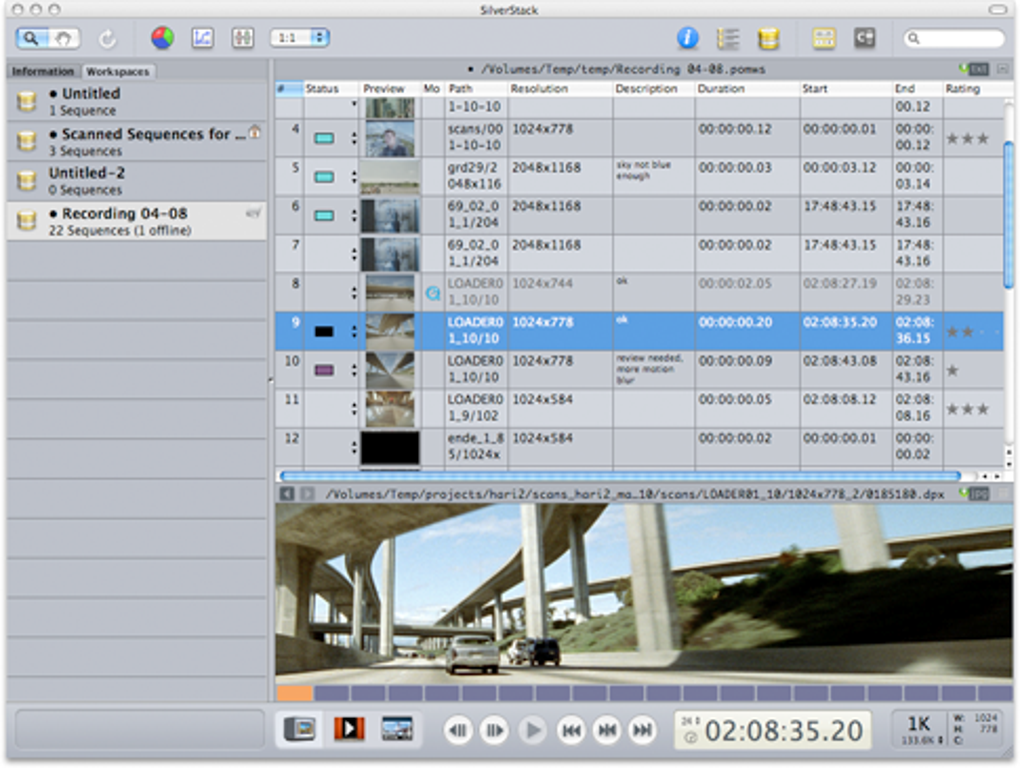Click the orange first frame timeline marker
The image size is (1020, 768).
294,693
